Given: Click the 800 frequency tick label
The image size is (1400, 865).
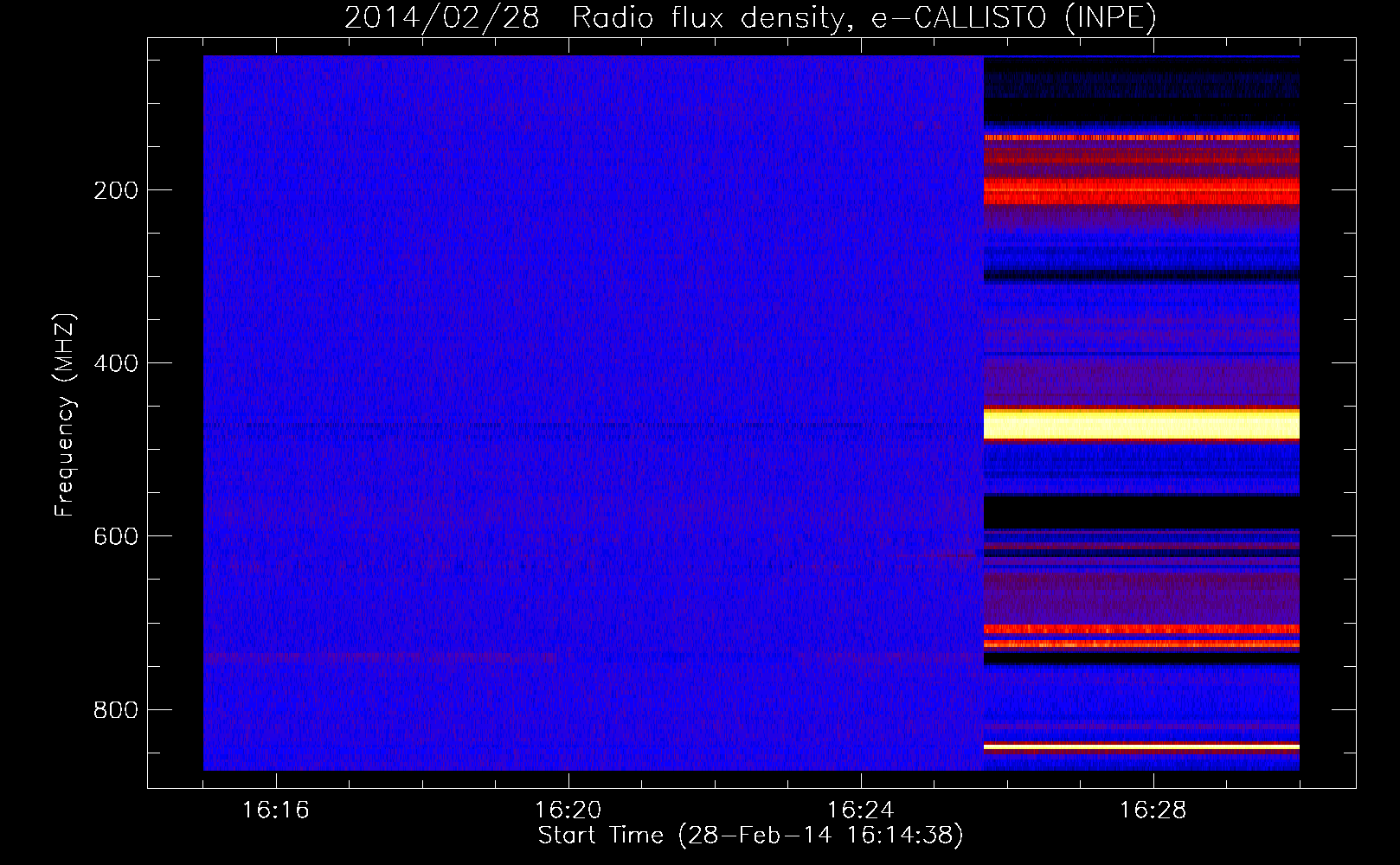Looking at the screenshot, I should click(x=116, y=710).
